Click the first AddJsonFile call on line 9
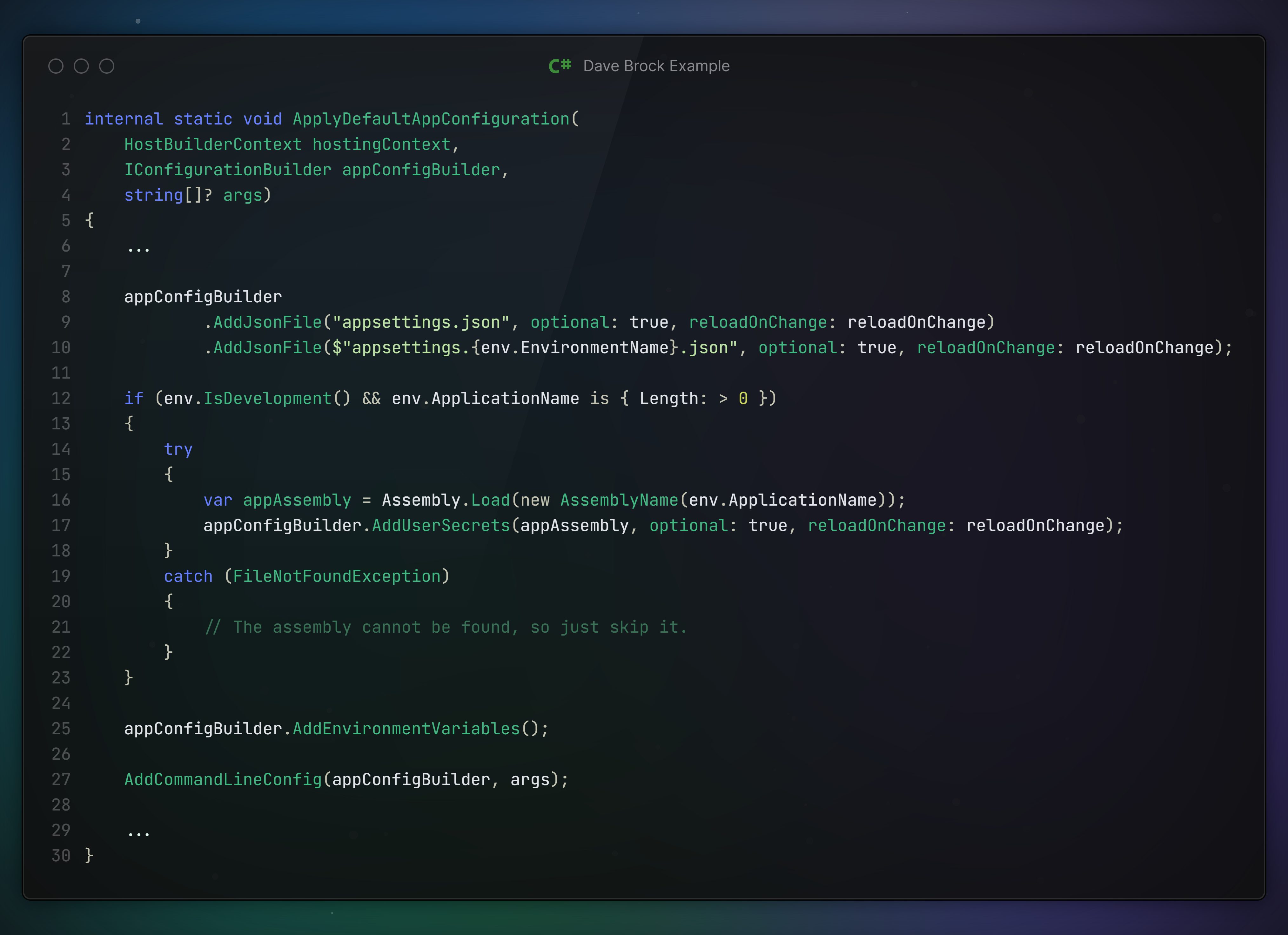 click(267, 323)
